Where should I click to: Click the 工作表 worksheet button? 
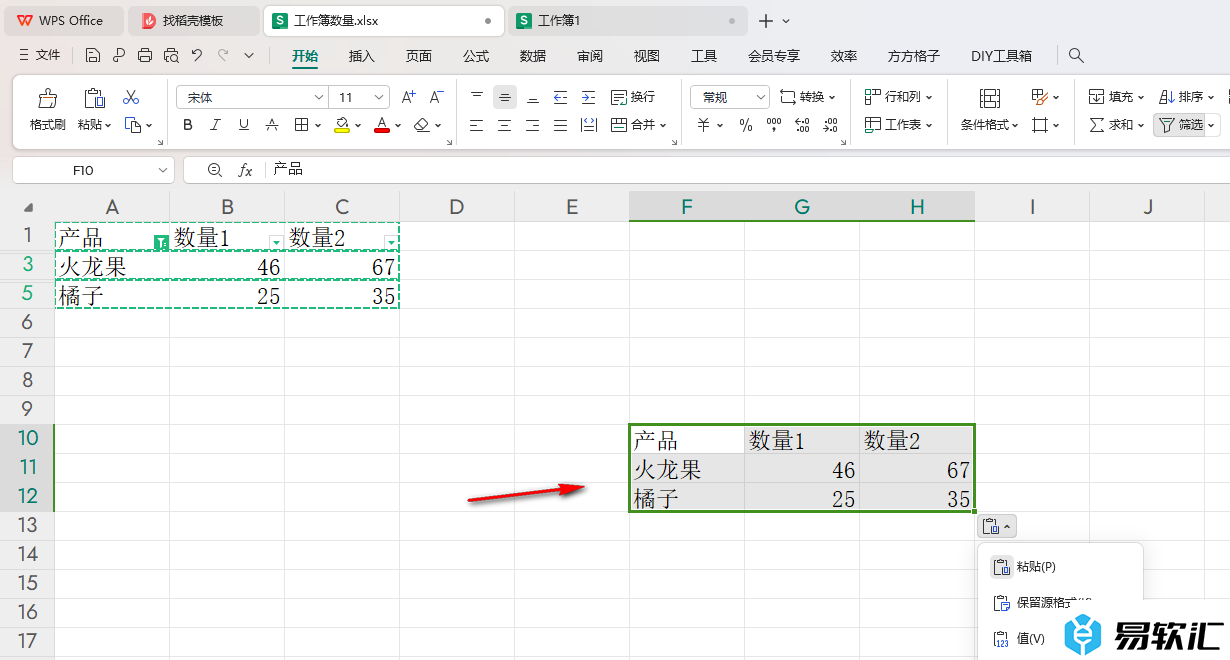pos(898,125)
